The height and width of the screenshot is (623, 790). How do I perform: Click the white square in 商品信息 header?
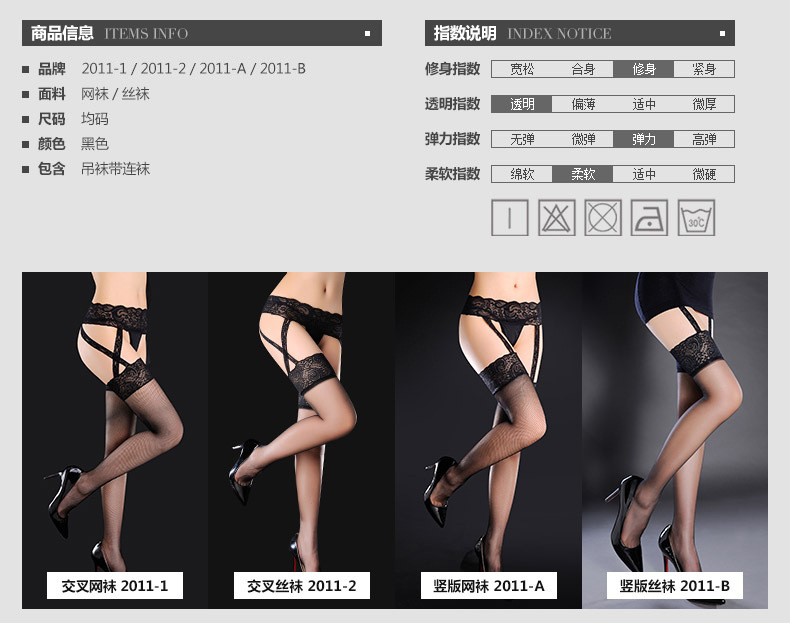[367, 33]
